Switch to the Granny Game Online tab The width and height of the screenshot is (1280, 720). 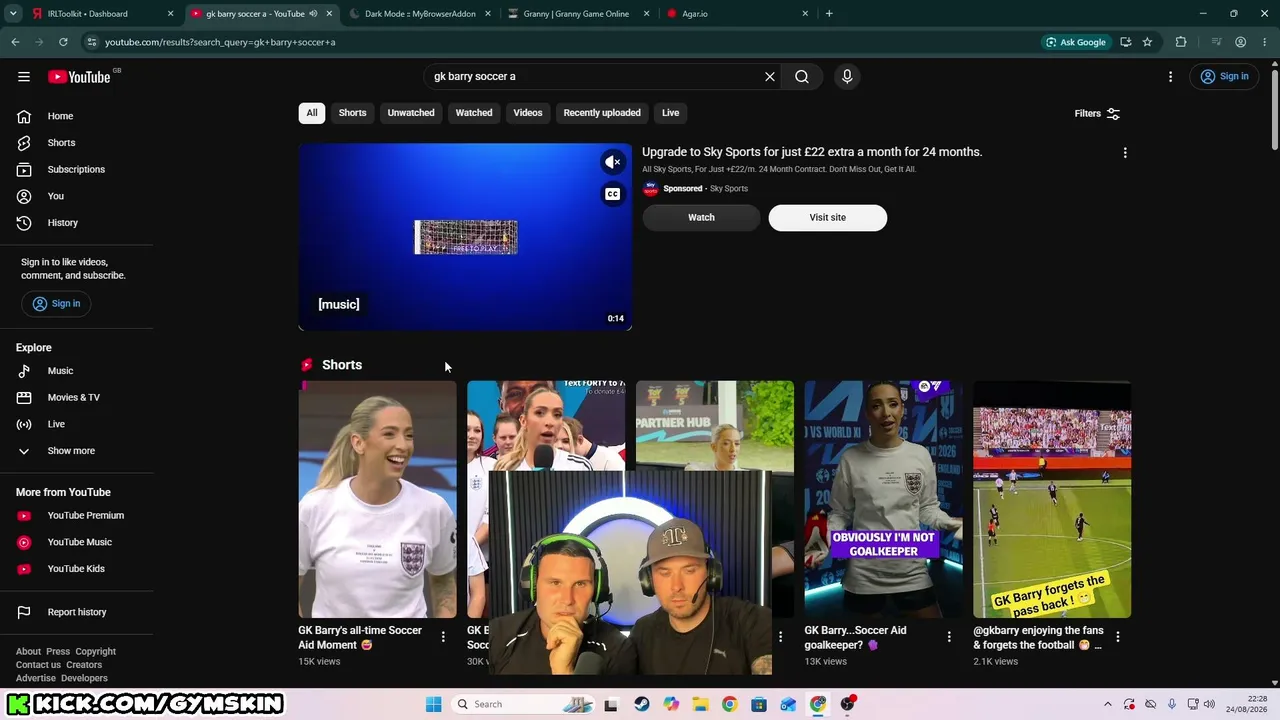[x=577, y=14]
